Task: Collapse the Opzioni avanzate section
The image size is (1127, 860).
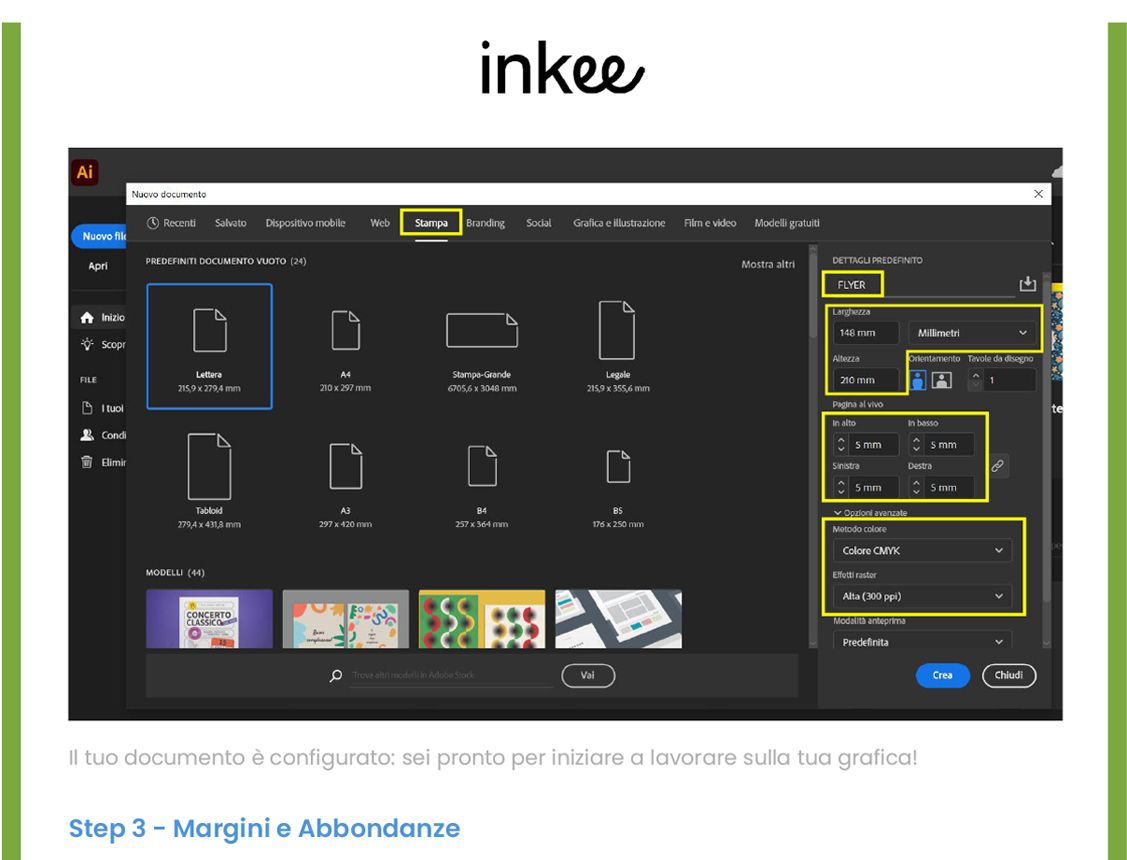Action: pyautogui.click(x=871, y=513)
